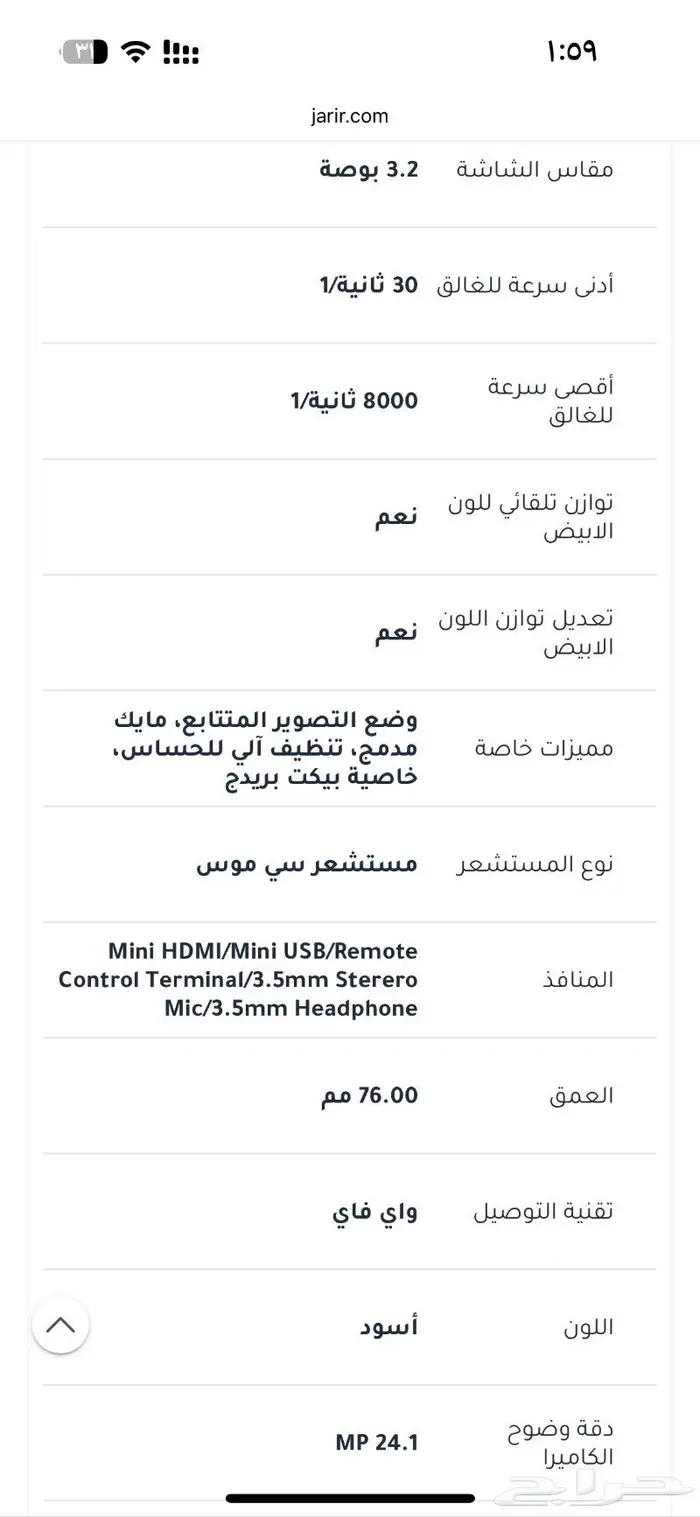Viewport: 700px width, 1517px height.
Task: Tap the Wi-Fi status icon
Action: [133, 51]
